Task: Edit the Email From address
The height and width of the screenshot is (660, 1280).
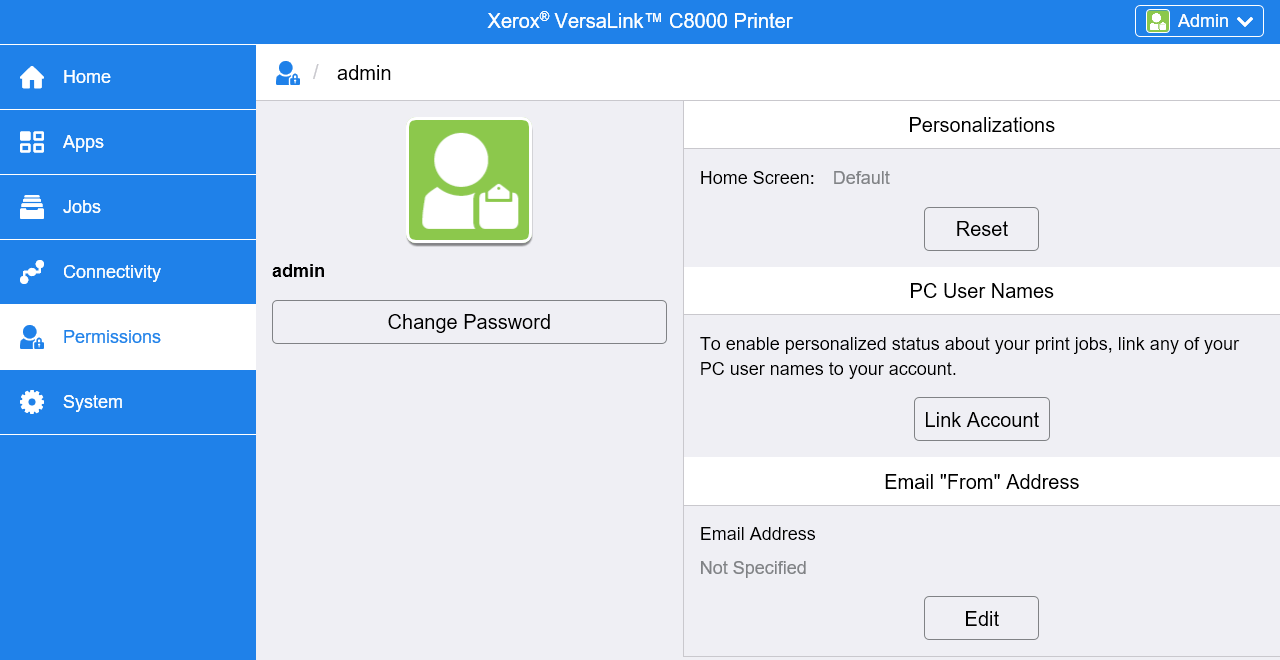Action: [981, 619]
